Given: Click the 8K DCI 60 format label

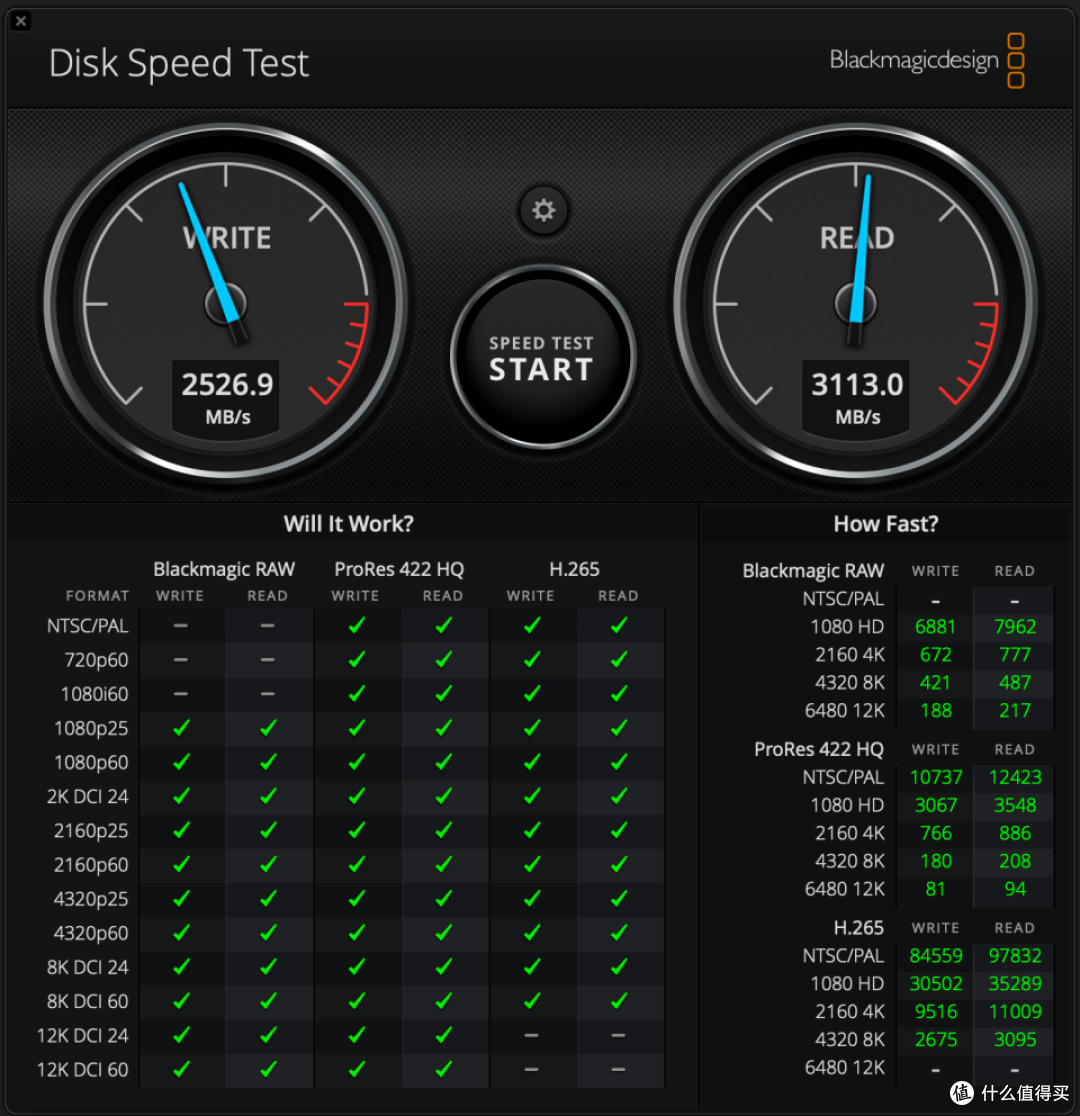Looking at the screenshot, I should 88,1001.
